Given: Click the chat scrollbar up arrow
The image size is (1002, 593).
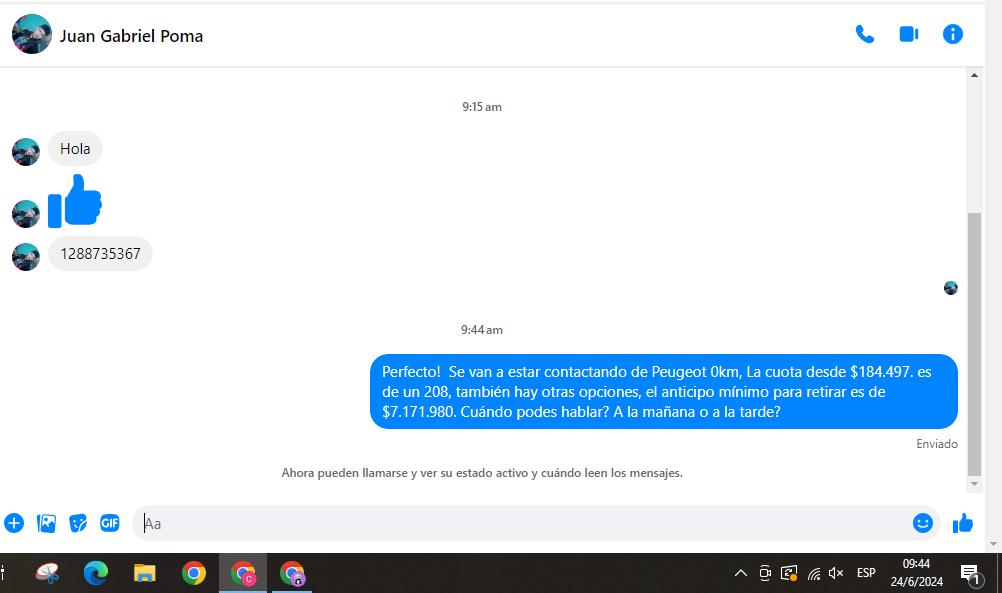Looking at the screenshot, I should (975, 75).
